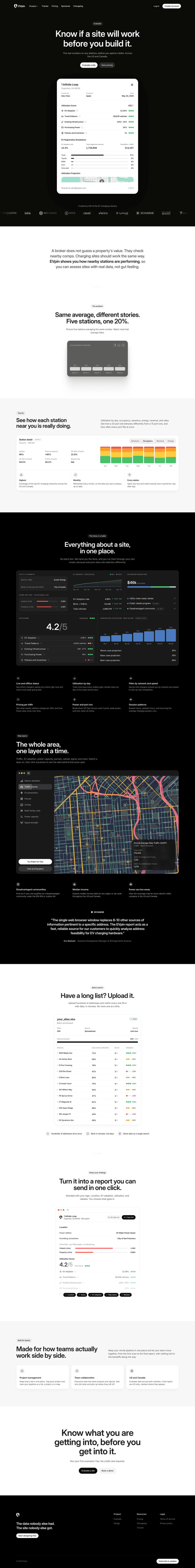
Task: Open Sponsors in the top navigation
Action: [66, 6]
